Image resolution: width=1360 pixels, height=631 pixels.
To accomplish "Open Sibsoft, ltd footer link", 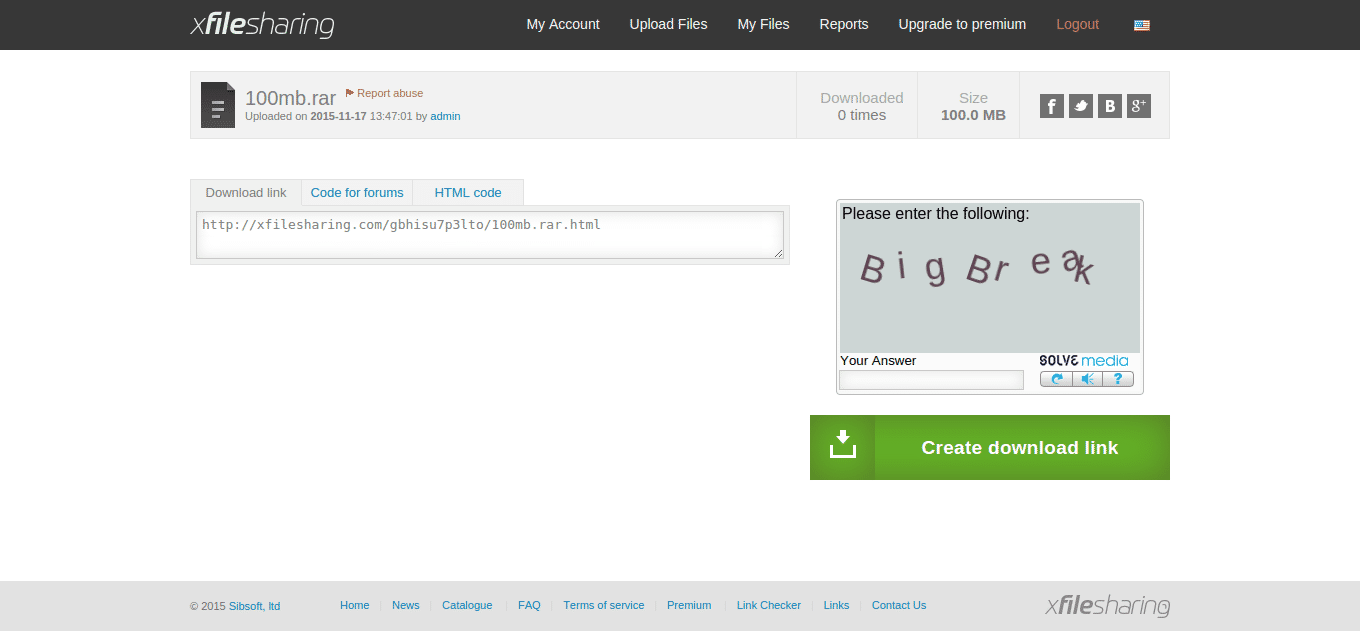I will pos(254,606).
